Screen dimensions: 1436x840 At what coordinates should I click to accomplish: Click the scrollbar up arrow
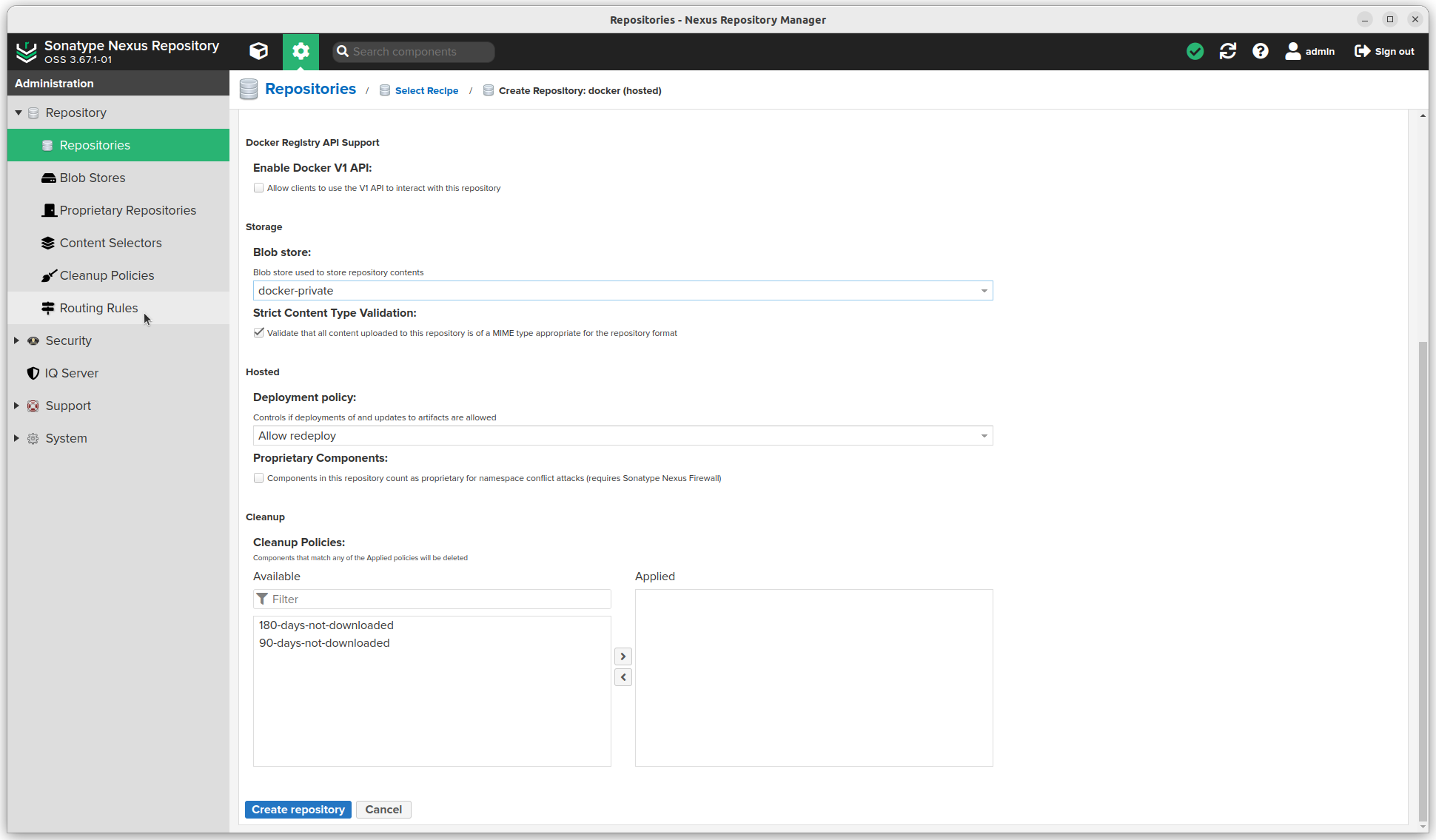pos(1423,116)
